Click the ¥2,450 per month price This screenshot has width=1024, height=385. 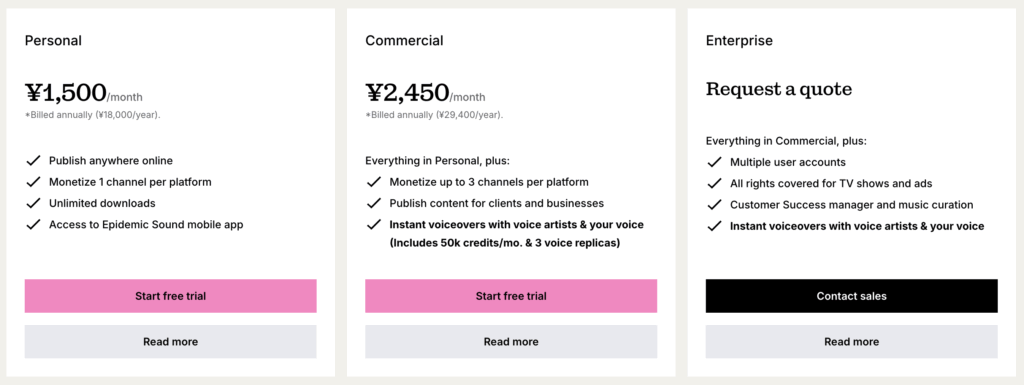coord(425,93)
